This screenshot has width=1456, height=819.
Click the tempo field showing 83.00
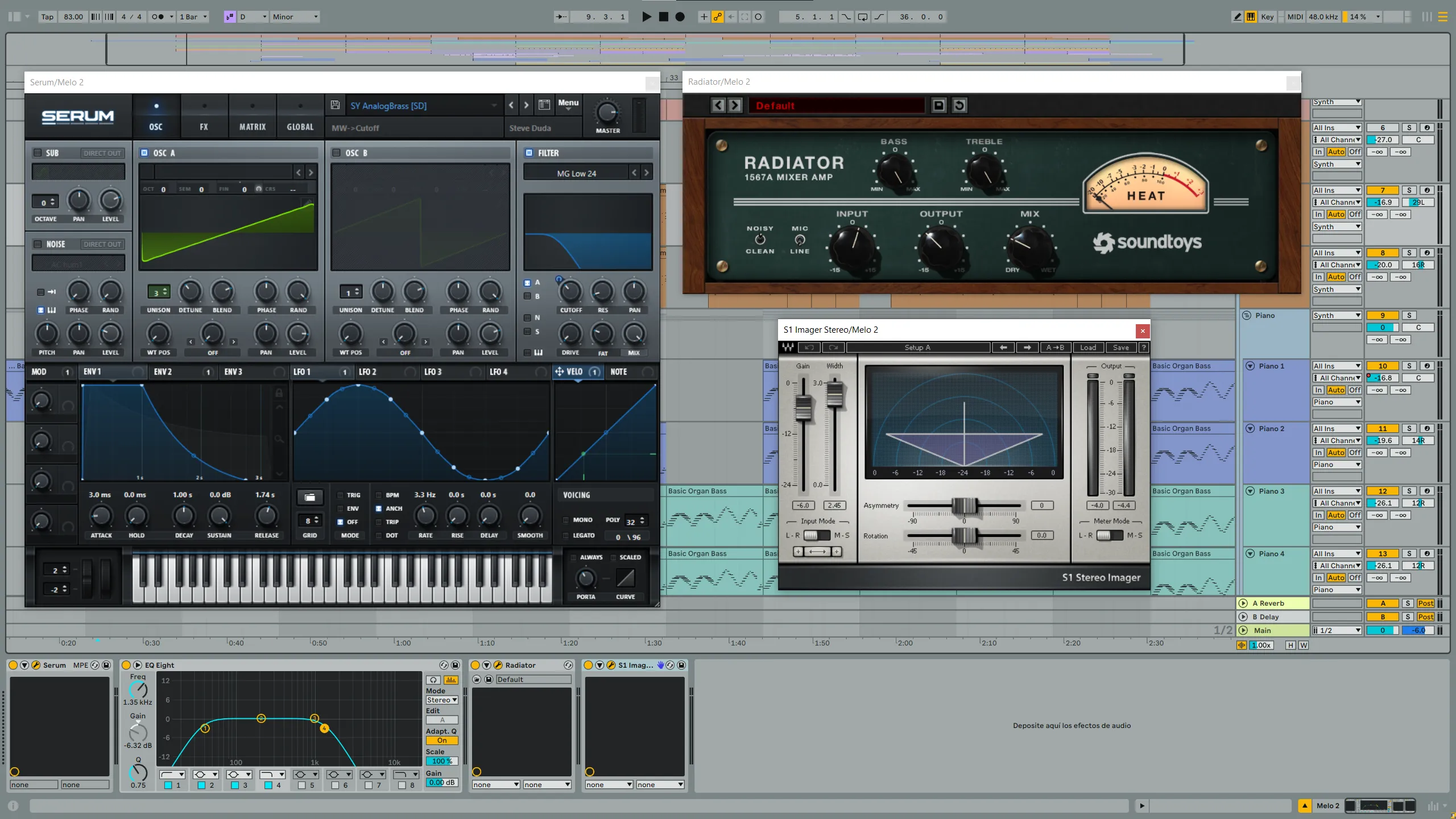click(x=74, y=17)
